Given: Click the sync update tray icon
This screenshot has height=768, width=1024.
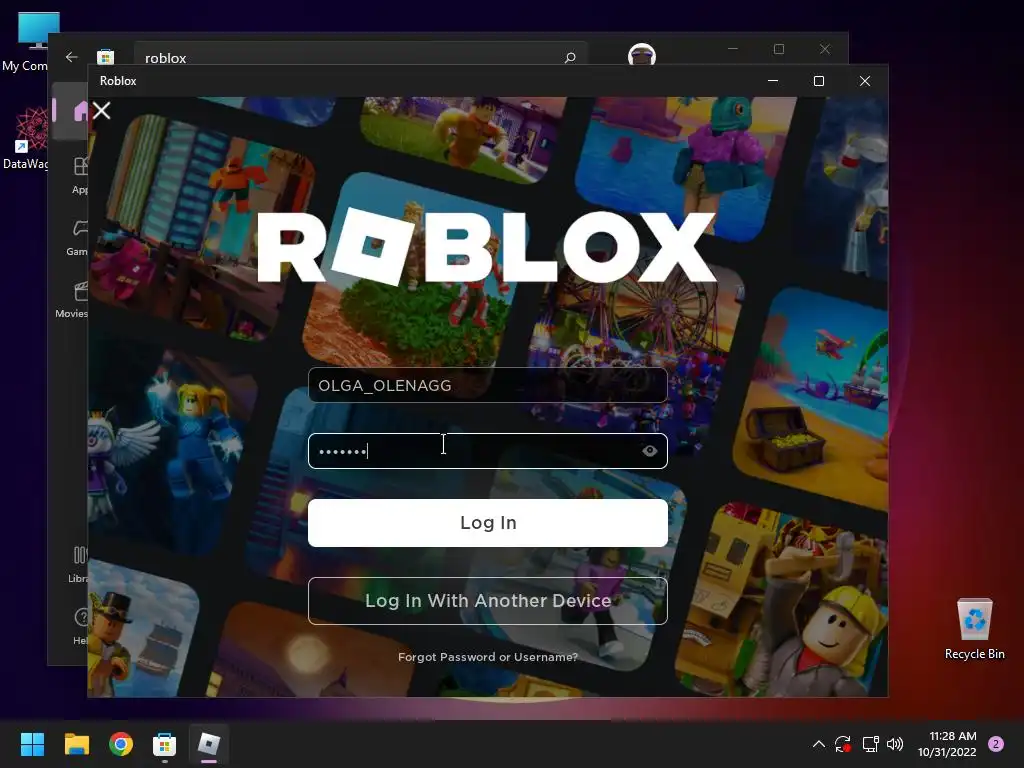Looking at the screenshot, I should click(x=843, y=744).
